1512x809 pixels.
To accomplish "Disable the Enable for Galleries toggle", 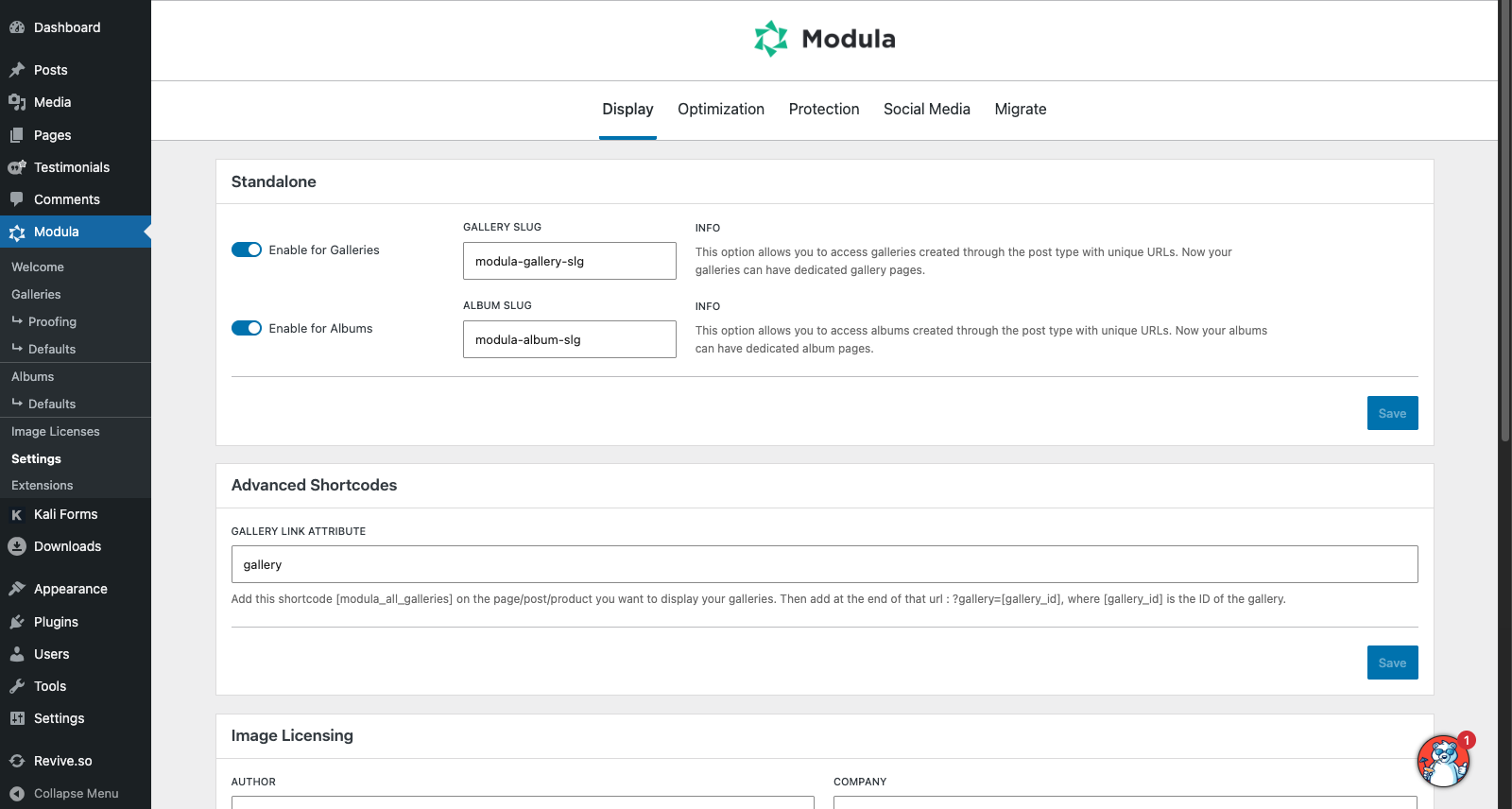I will [x=247, y=250].
